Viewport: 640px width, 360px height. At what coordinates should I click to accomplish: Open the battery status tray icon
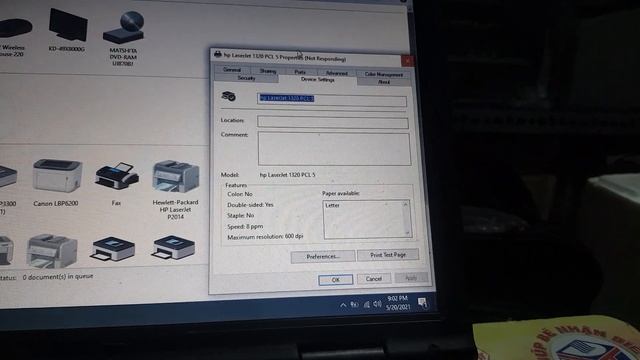[x=354, y=304]
